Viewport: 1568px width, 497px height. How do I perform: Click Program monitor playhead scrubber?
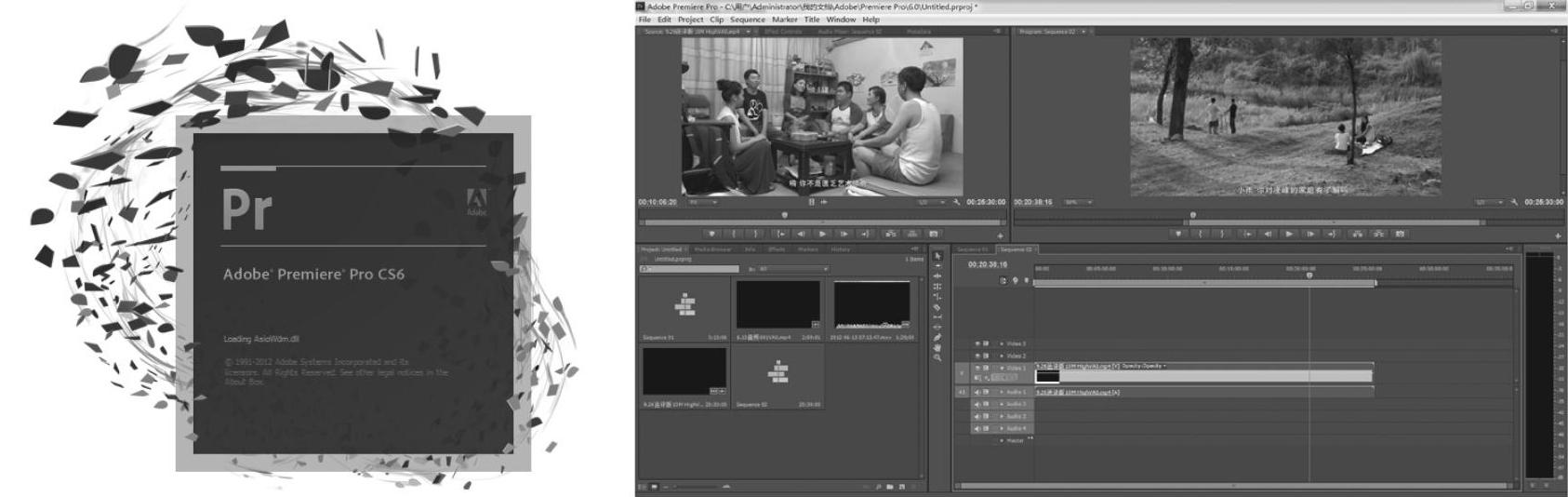1193,215
